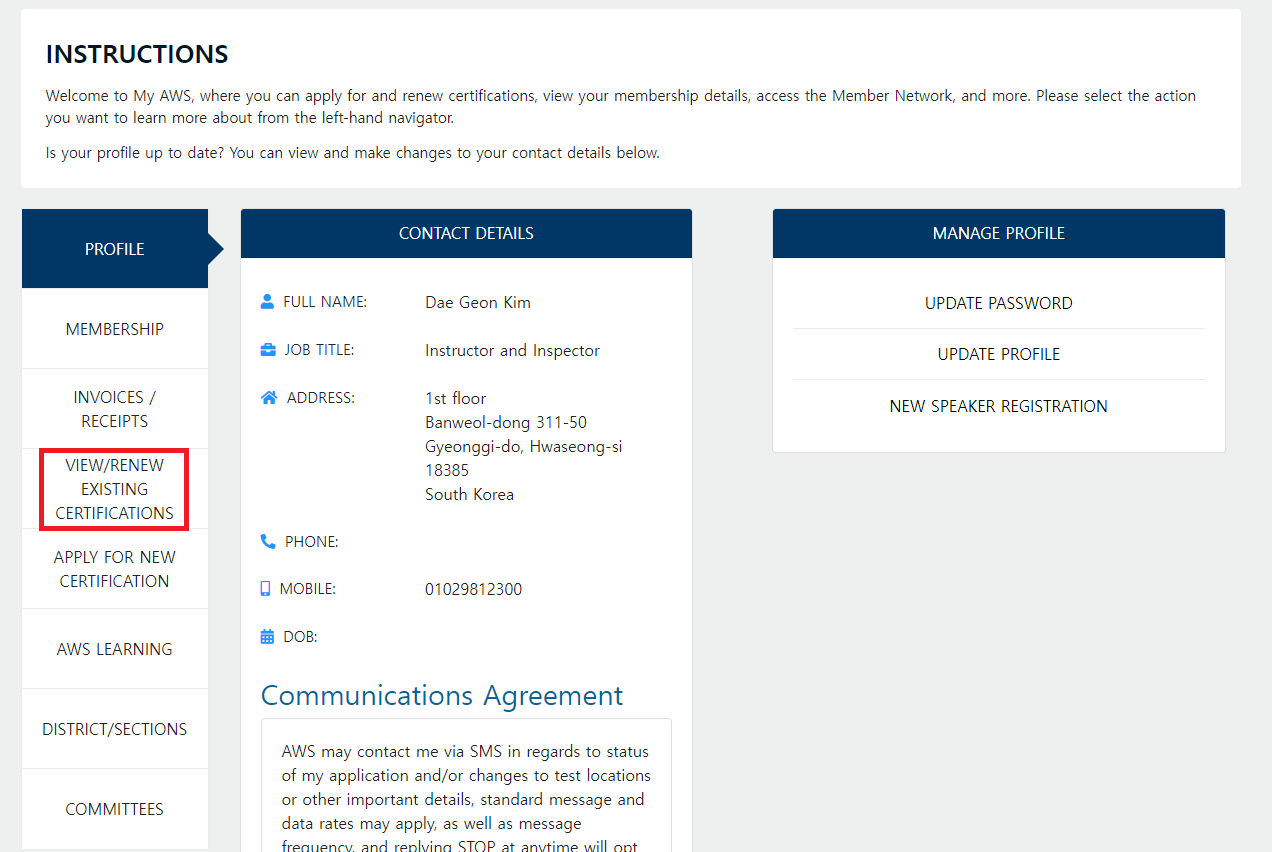This screenshot has height=852, width=1272.
Task: Click the Communications Agreement heading
Action: 442,696
